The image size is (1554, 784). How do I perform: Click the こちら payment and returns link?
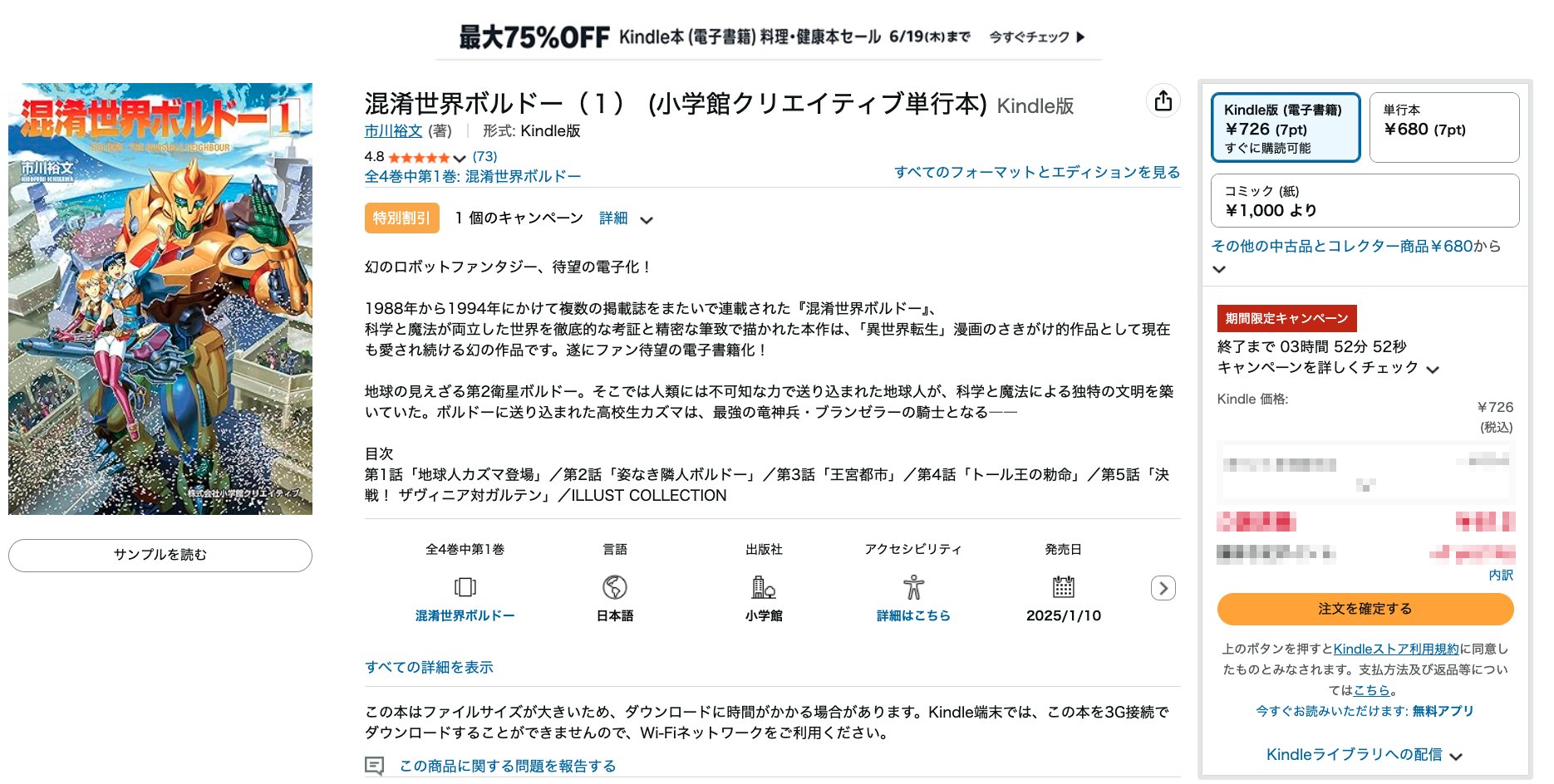pos(1371,690)
